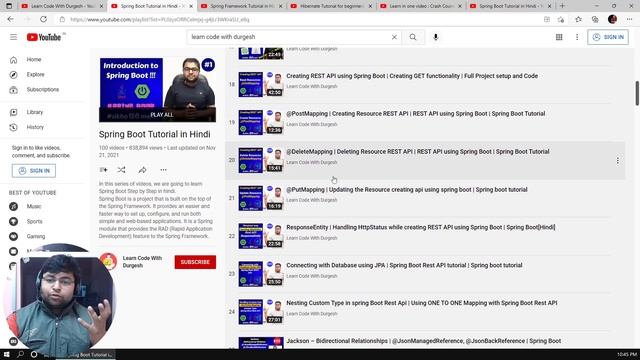
Task: Click thumbnail of video 21
Action: coord(261,198)
